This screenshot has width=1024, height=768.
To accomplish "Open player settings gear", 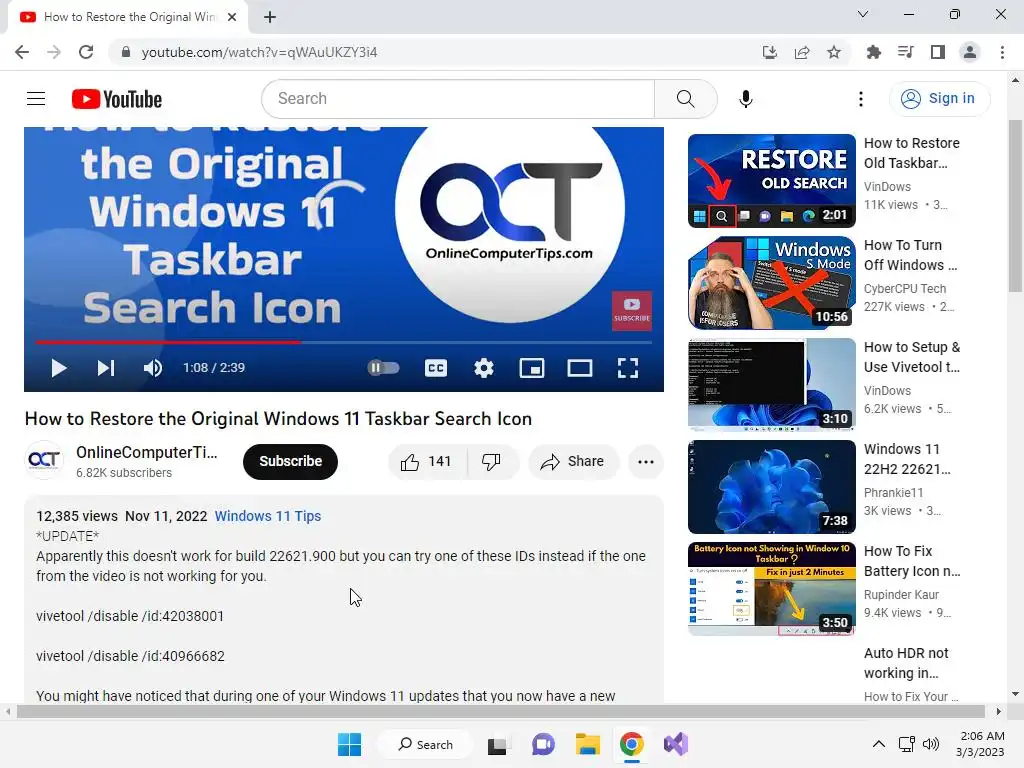I will (x=484, y=368).
